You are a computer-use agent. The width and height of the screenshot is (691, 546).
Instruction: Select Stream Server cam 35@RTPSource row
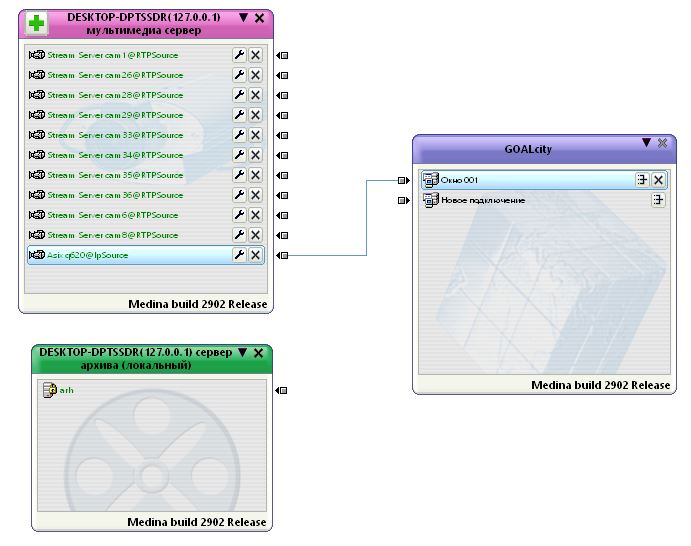[146, 175]
